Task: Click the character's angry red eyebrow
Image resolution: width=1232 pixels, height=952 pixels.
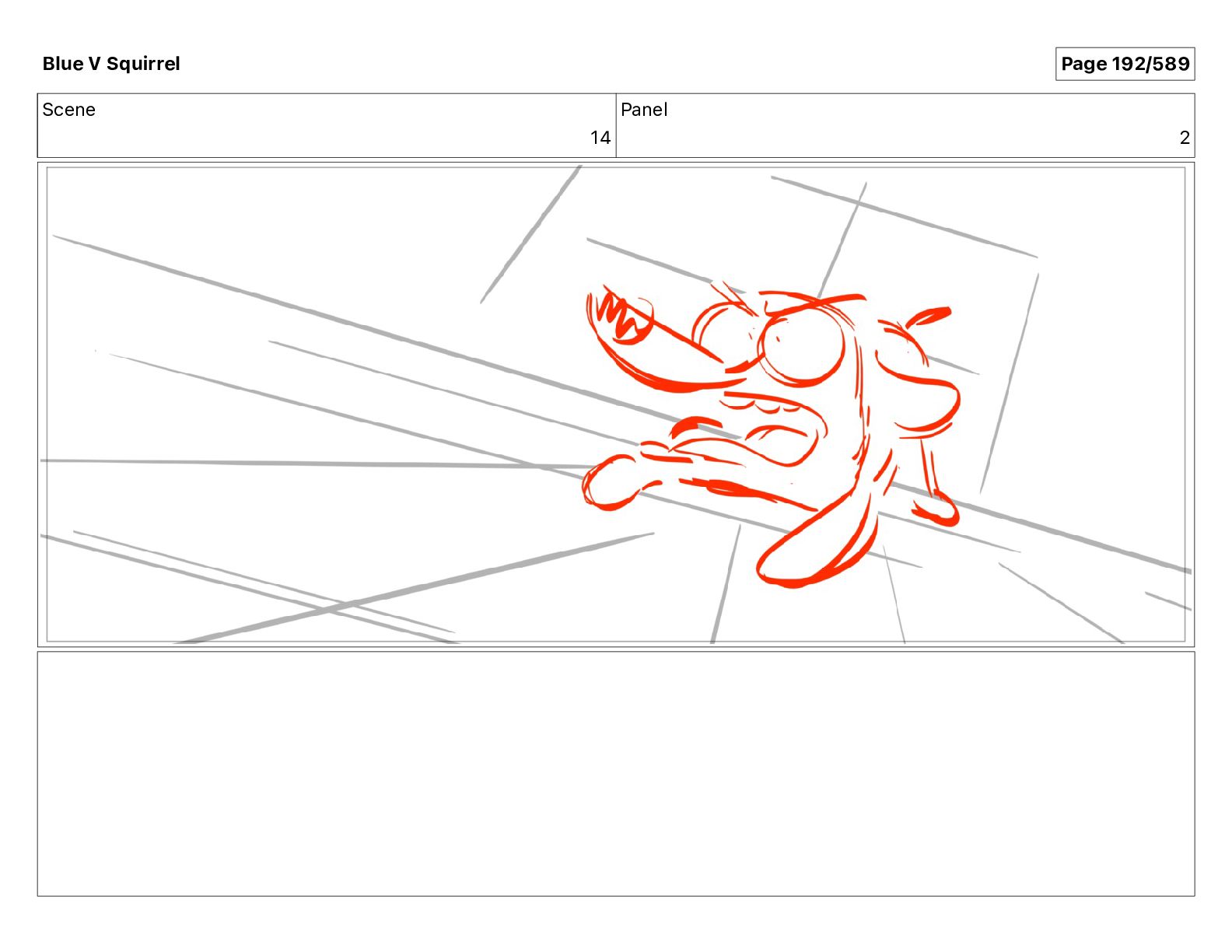Action: coord(817,303)
